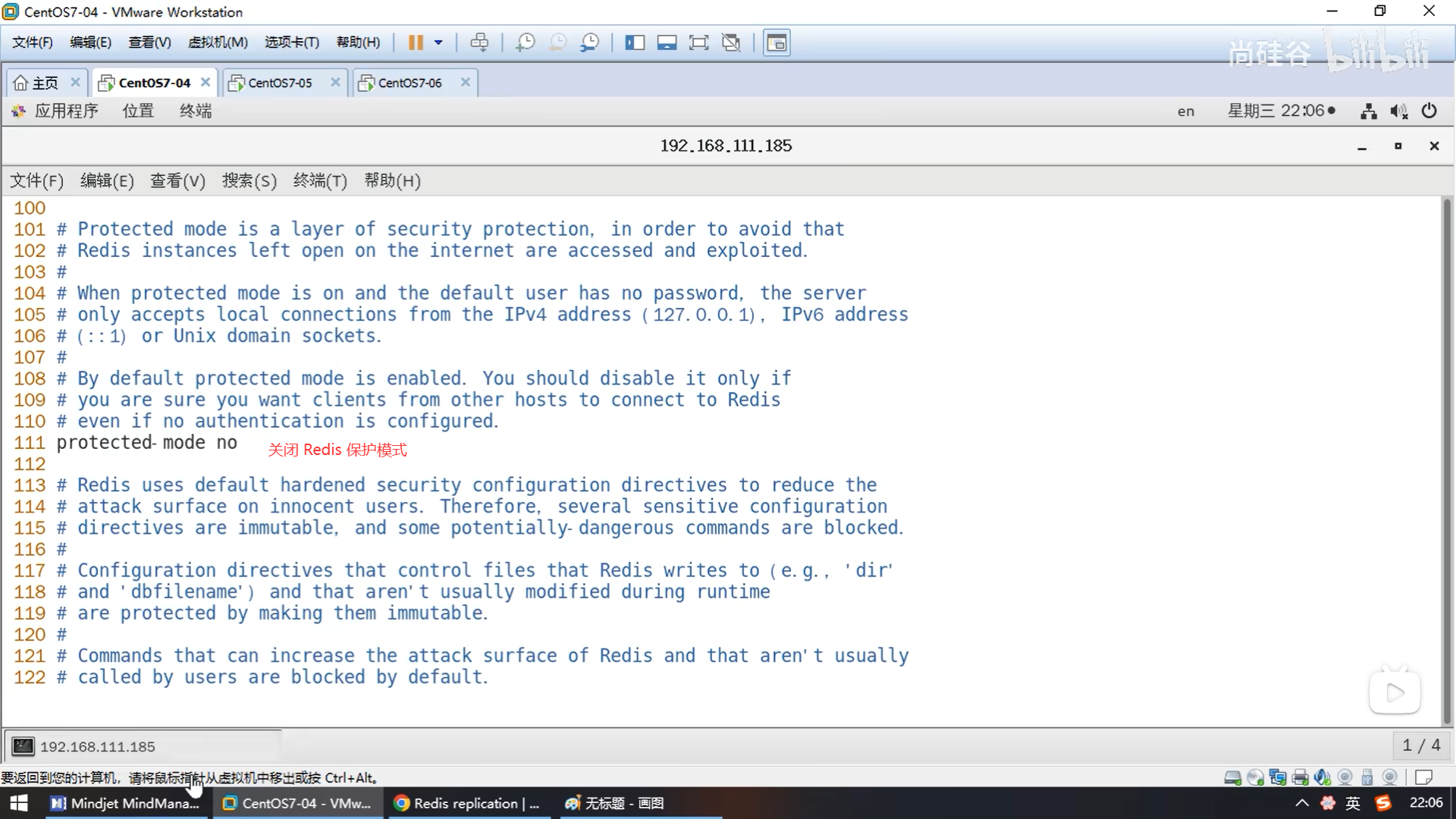Open the 虚拟机(M) menu
This screenshot has height=819, width=1456.
coord(218,42)
